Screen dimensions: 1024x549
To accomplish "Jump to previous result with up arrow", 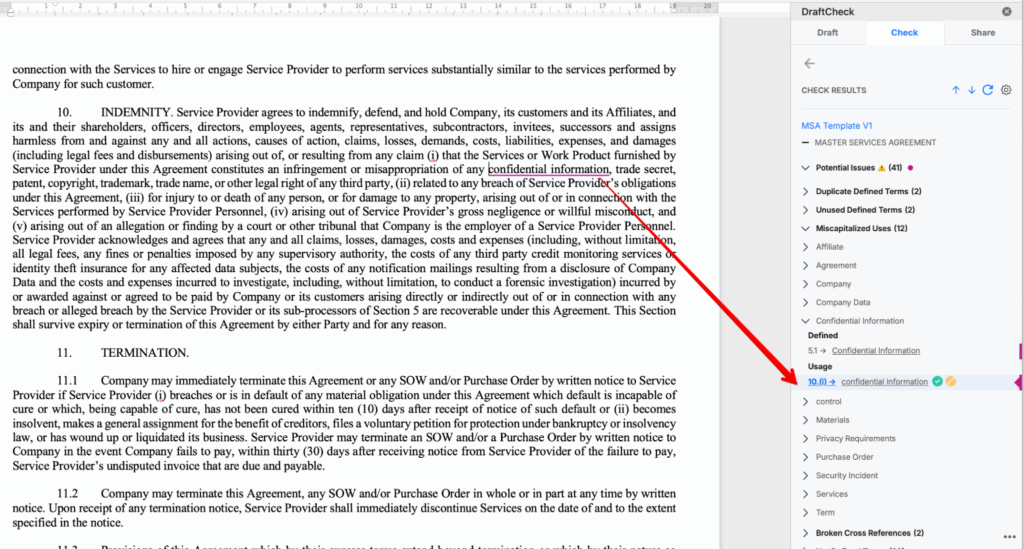I will tap(955, 90).
